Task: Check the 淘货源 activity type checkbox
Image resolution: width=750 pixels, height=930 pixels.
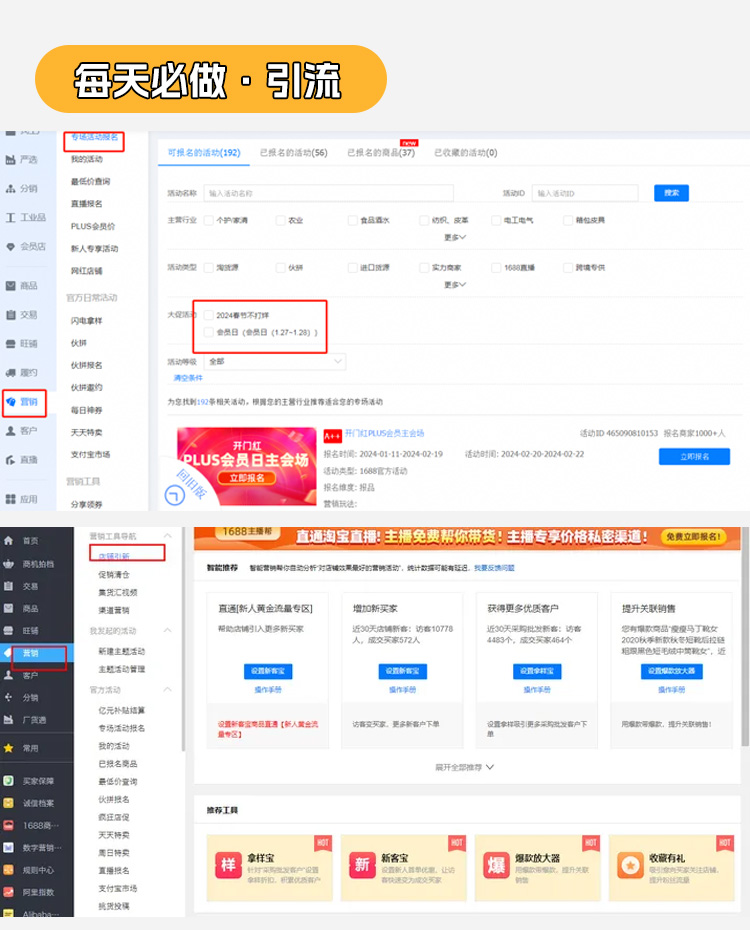Action: (x=209, y=267)
